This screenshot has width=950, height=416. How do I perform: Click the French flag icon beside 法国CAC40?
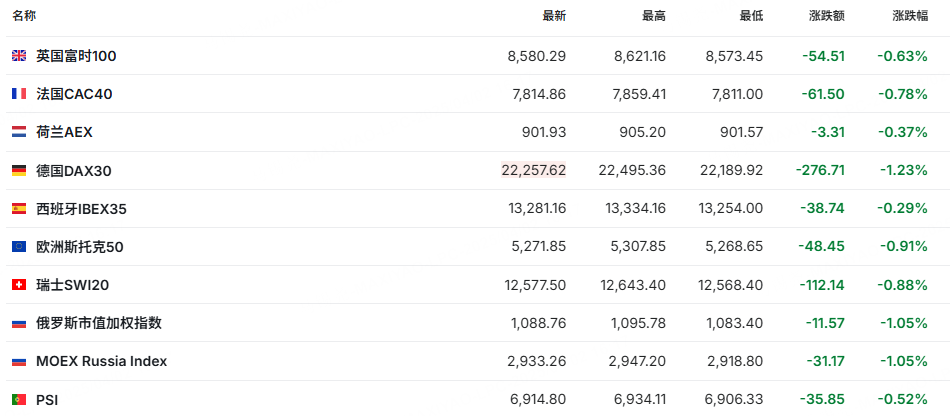coord(19,94)
